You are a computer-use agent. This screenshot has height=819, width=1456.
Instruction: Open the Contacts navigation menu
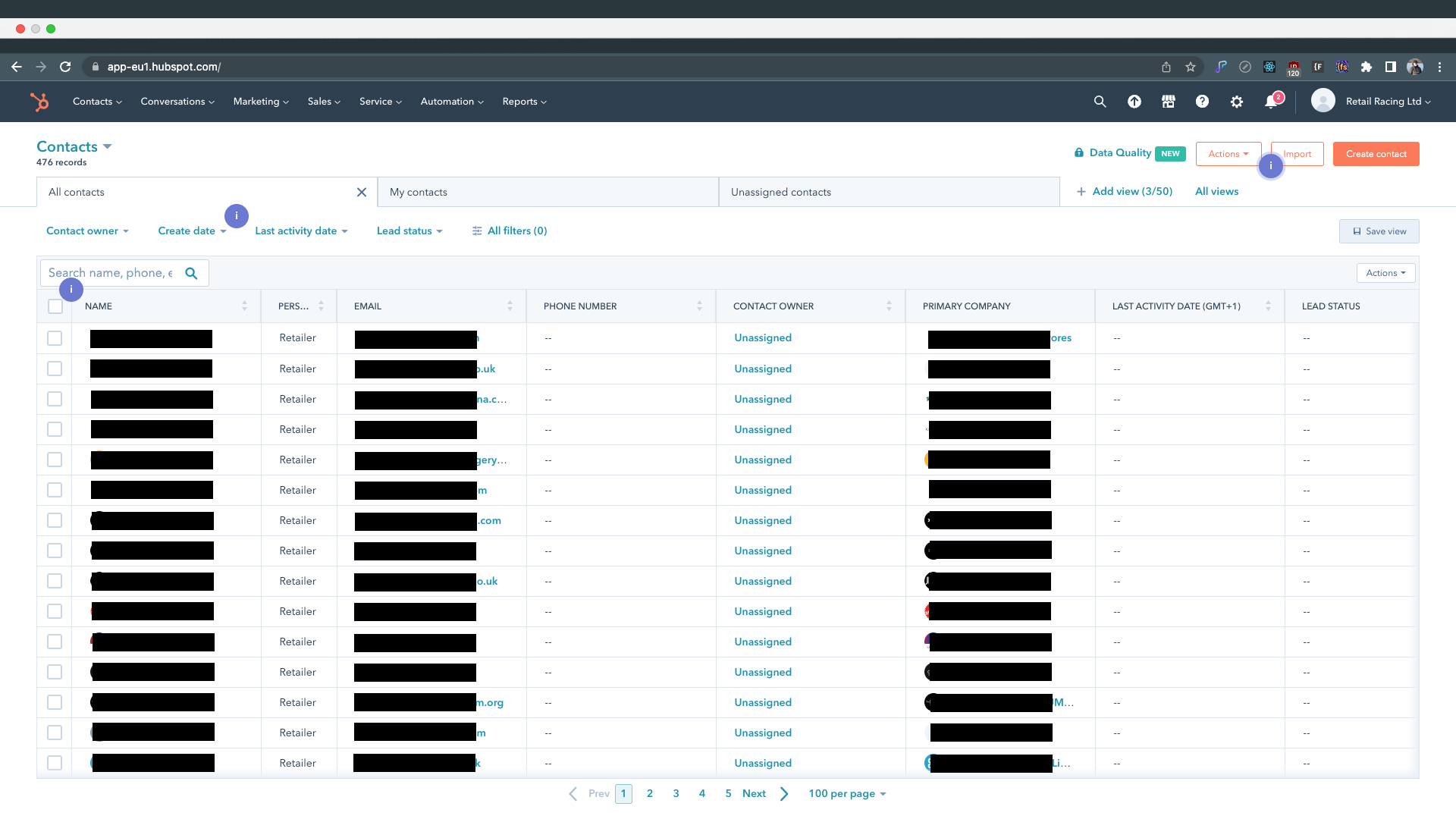(97, 102)
